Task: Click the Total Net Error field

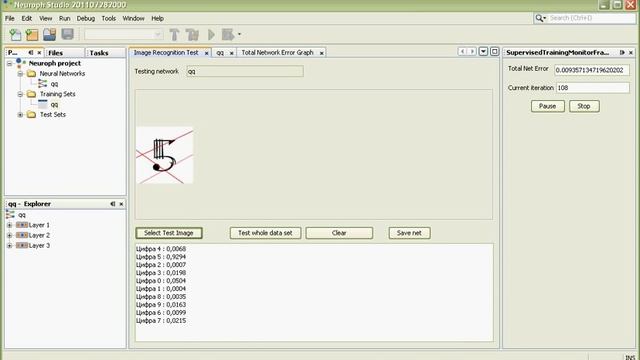Action: coord(592,70)
